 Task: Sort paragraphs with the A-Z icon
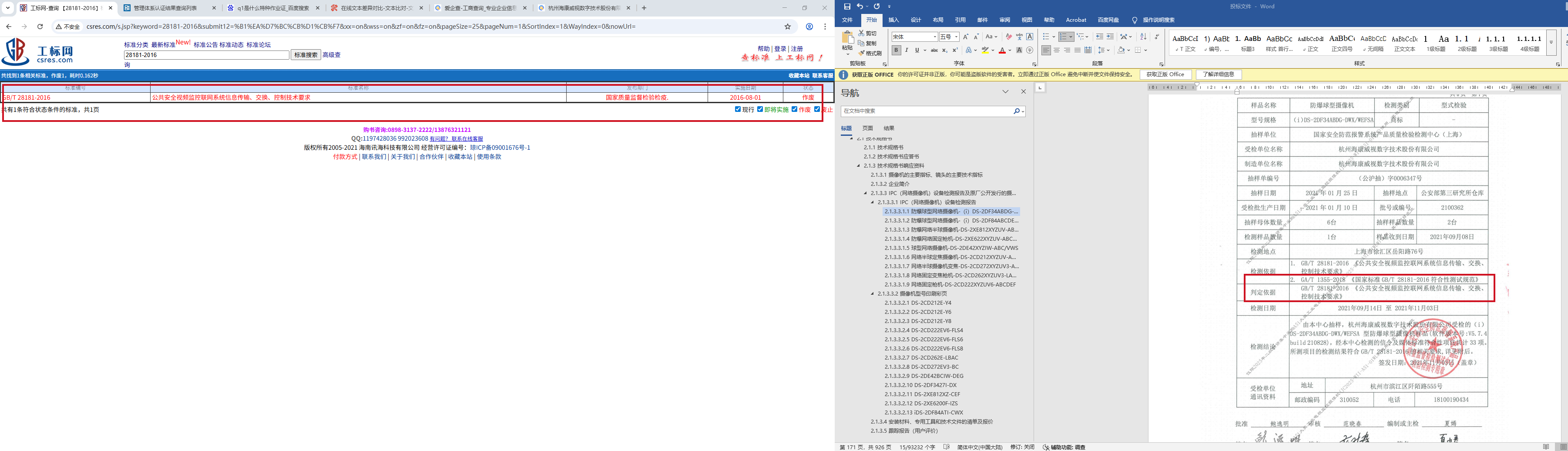coord(1143,37)
